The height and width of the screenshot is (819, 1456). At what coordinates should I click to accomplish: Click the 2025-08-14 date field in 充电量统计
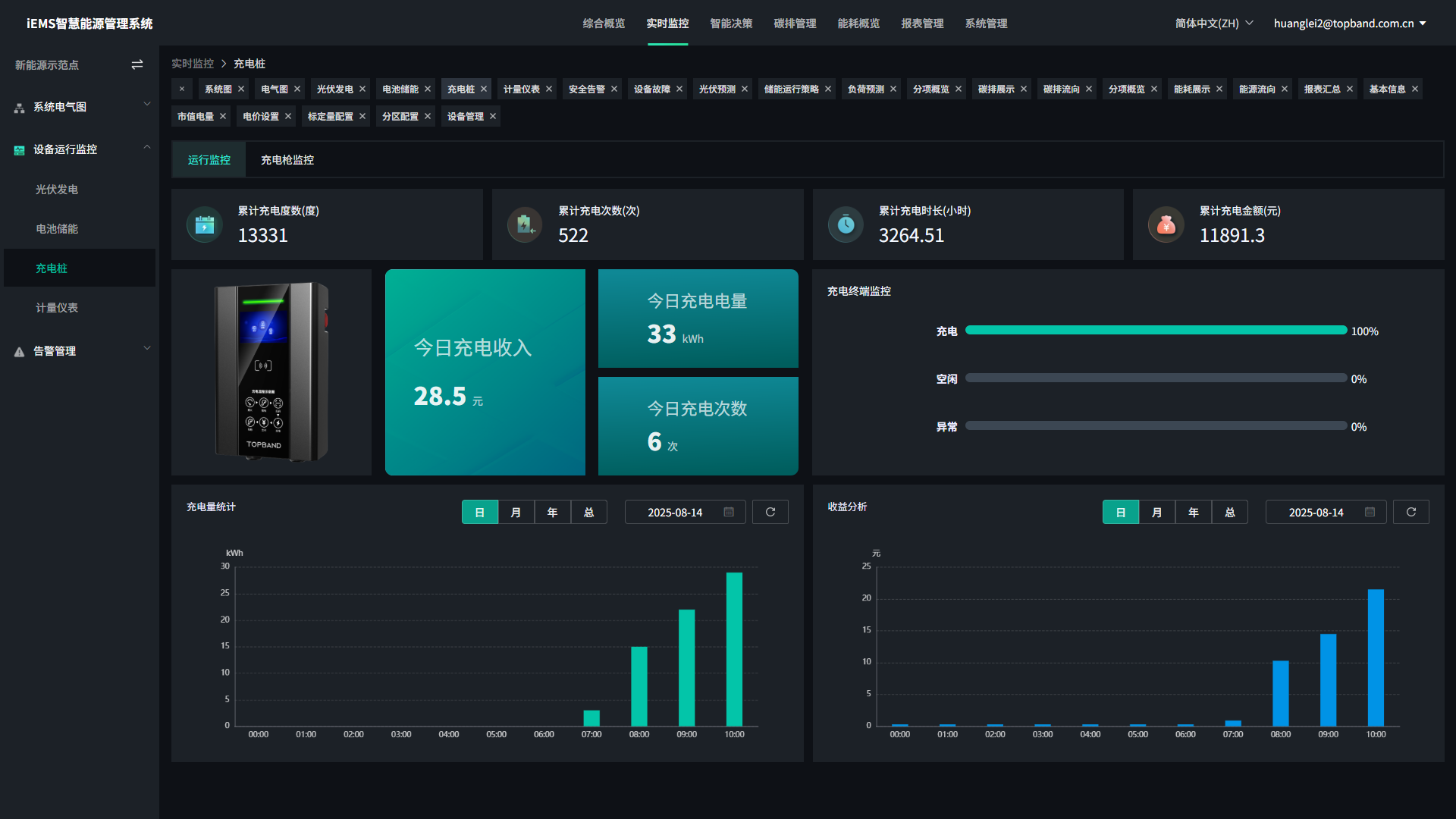(x=675, y=512)
